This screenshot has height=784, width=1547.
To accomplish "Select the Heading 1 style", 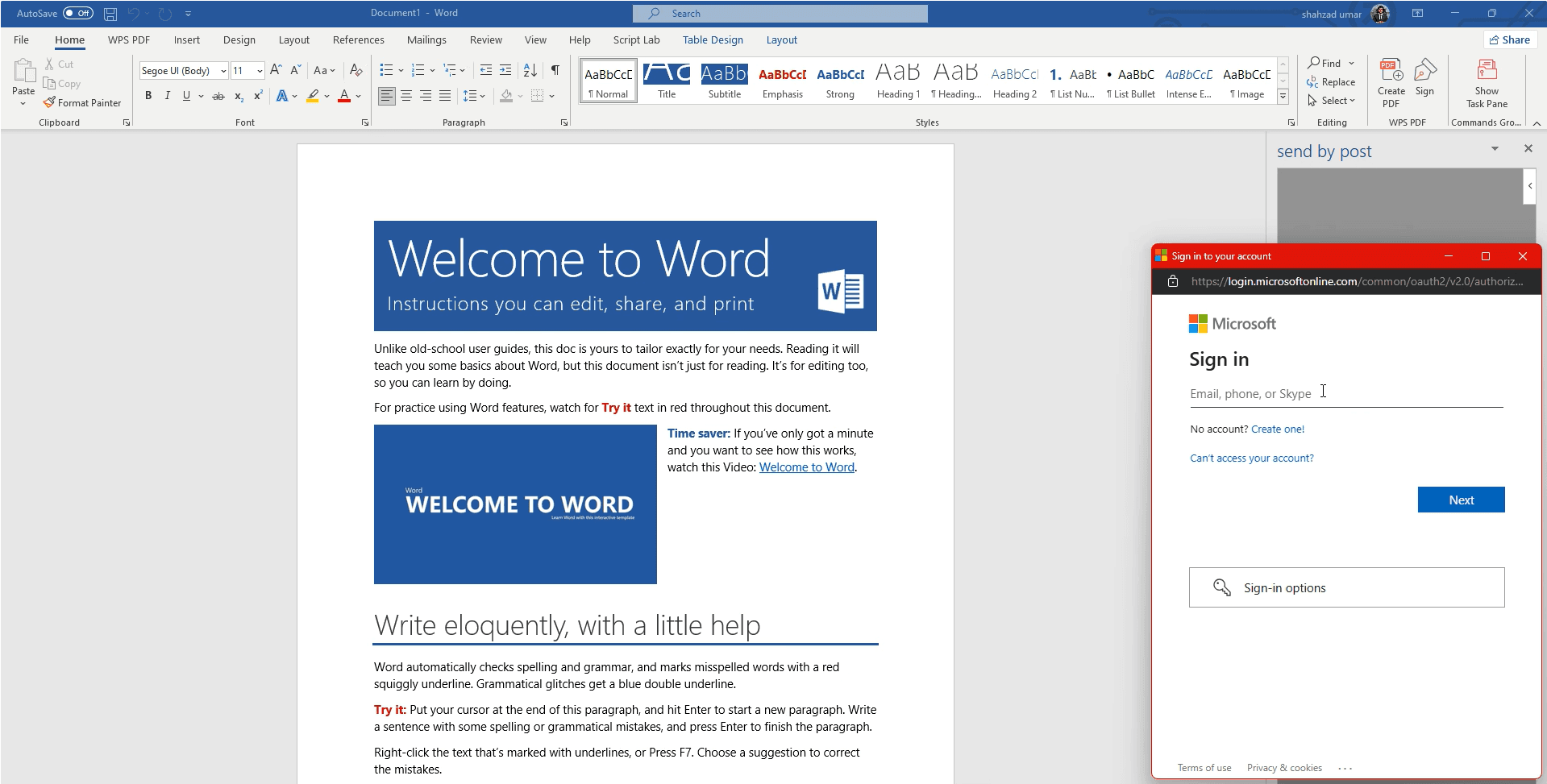I will [x=898, y=81].
